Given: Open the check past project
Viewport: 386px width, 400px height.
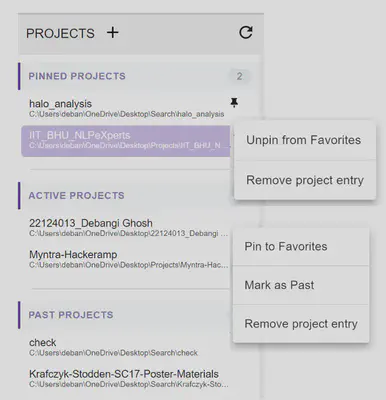Looking at the screenshot, I should pos(126,347).
